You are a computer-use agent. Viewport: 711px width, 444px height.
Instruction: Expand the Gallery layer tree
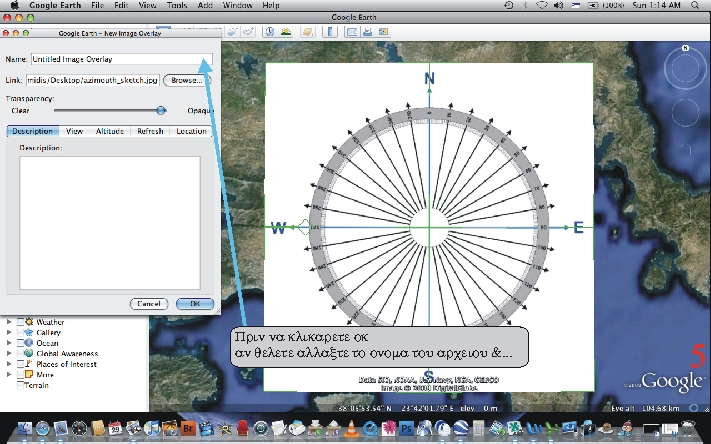(x=9, y=332)
